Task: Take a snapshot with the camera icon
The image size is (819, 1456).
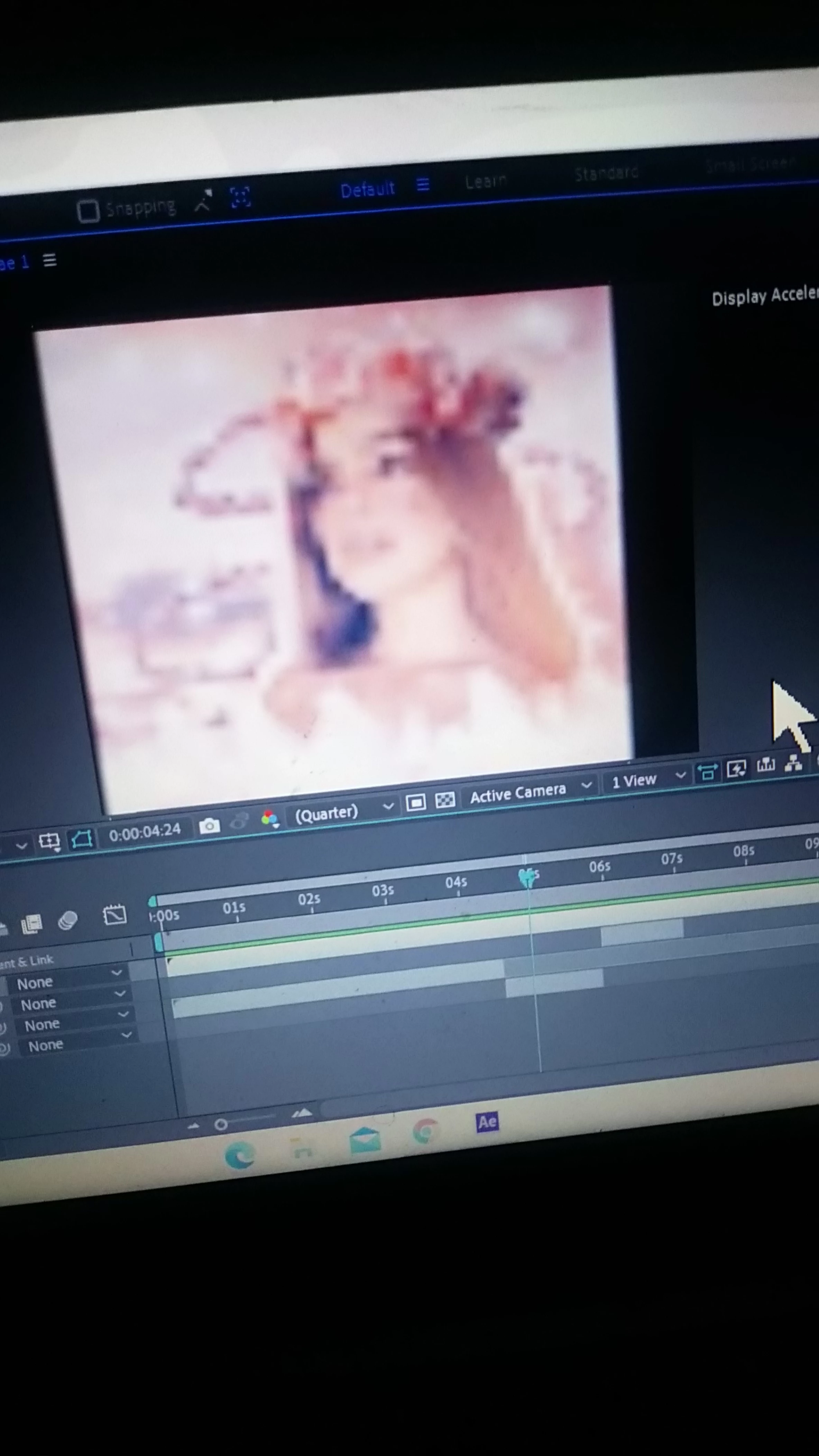Action: click(x=209, y=826)
